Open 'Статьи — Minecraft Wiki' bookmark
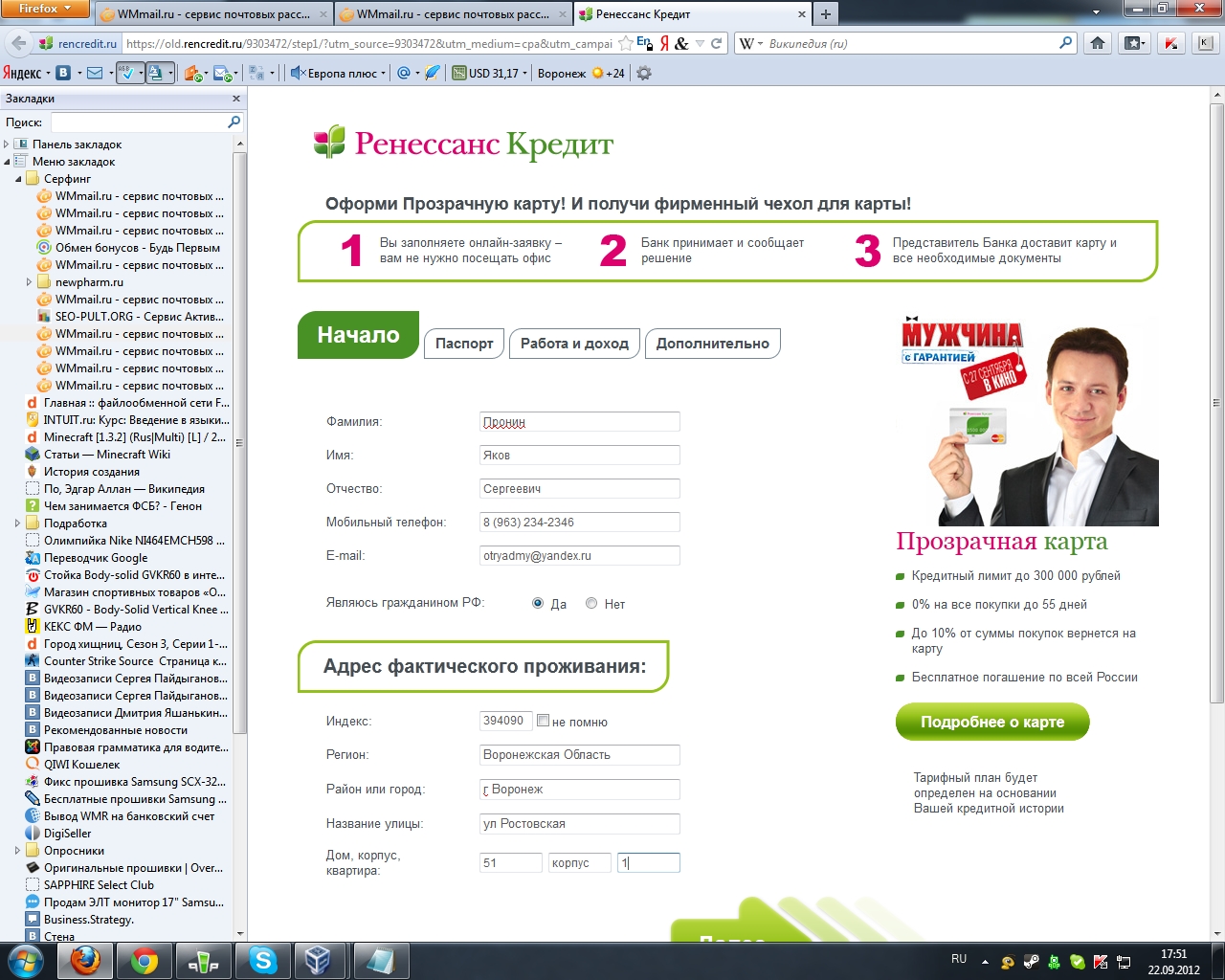Viewport: 1225px width, 980px height. point(107,455)
